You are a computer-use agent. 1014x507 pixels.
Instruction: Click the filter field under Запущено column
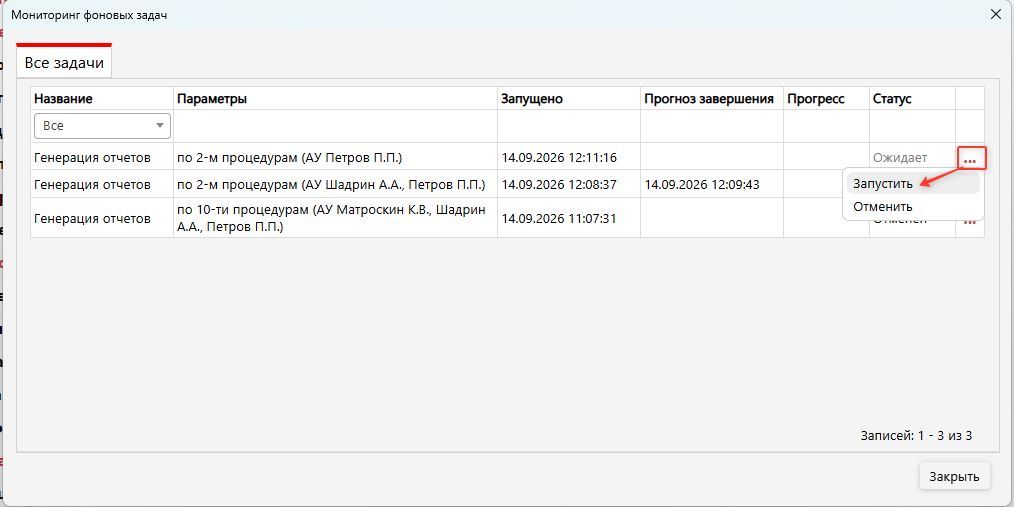point(569,126)
